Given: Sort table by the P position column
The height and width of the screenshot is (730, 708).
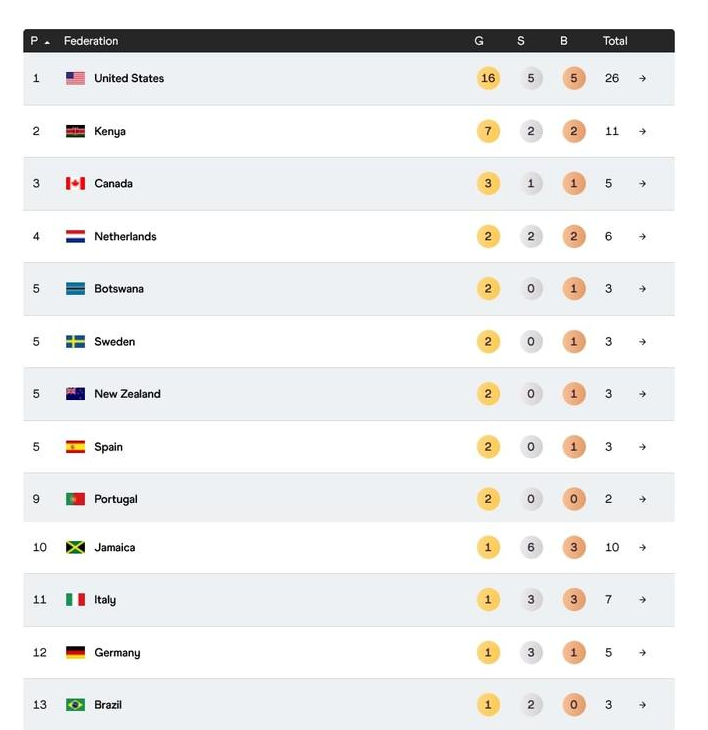Looking at the screenshot, I should click(x=39, y=41).
